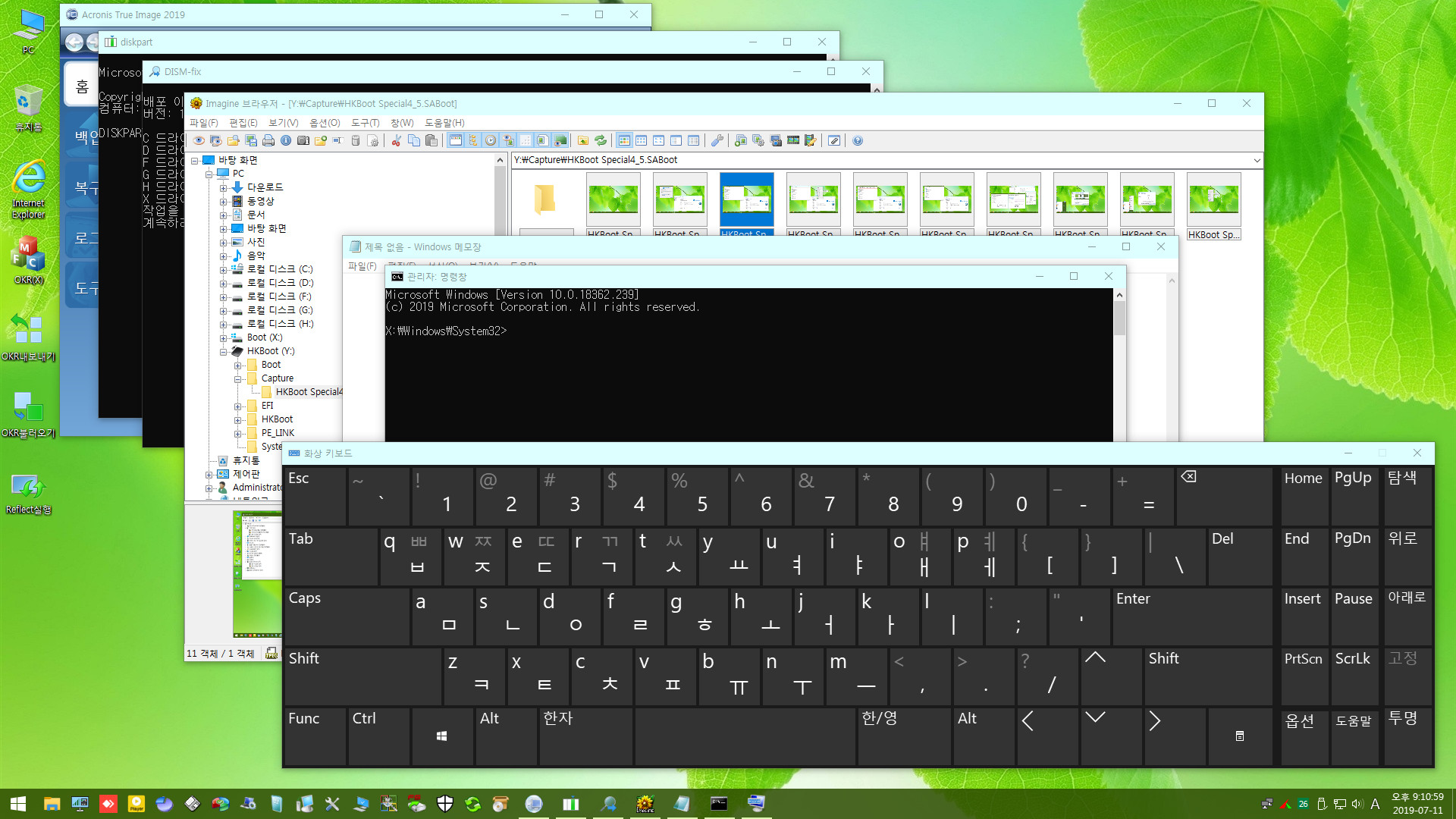The height and width of the screenshot is (819, 1456).
Task: Click Esc key on on-screen keyboard
Action: (x=315, y=497)
